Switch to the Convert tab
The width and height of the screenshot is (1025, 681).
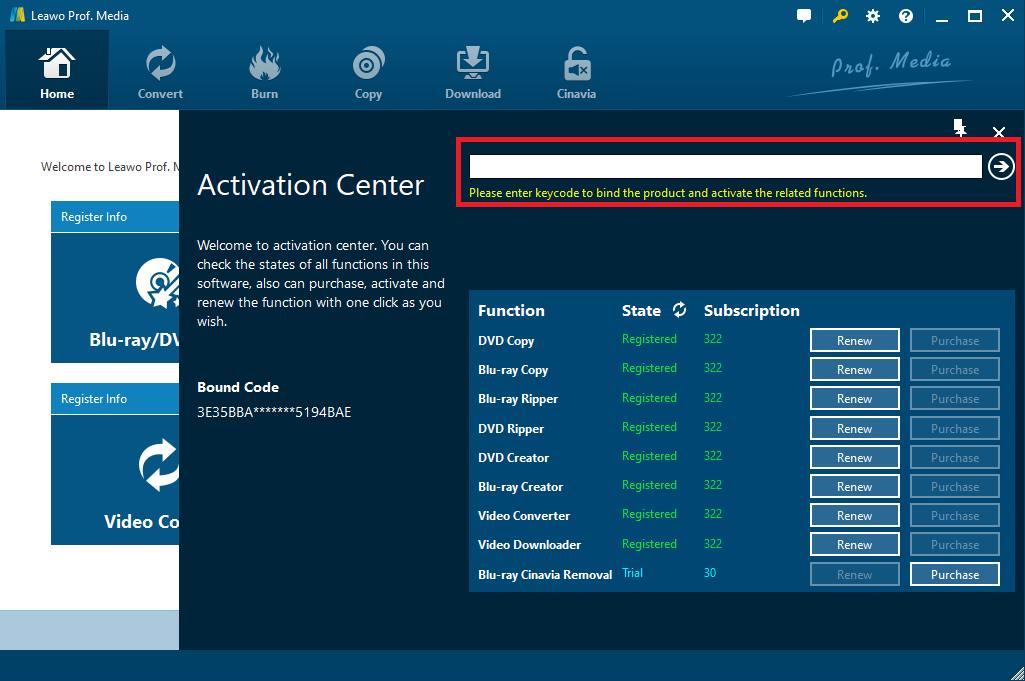click(x=160, y=72)
